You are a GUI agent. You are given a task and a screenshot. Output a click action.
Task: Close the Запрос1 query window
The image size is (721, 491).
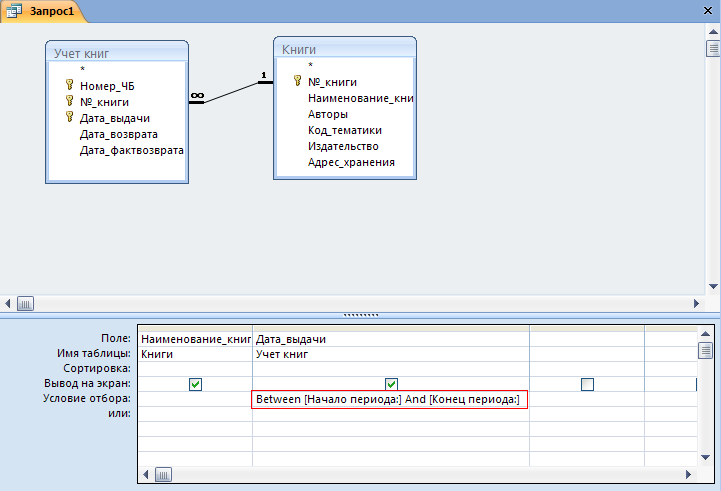tap(708, 10)
